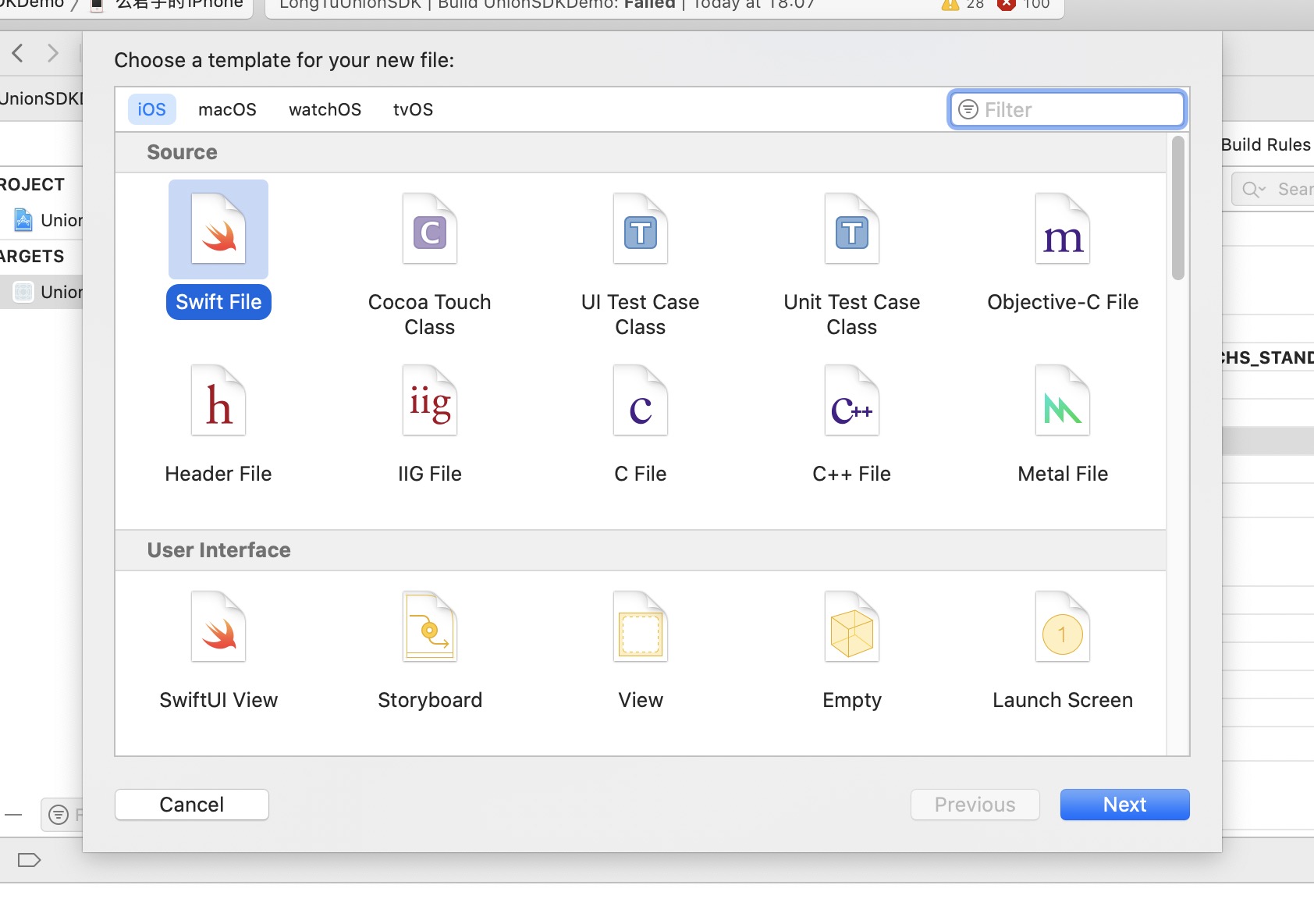Screen dimensions: 1314x924
Task: Click the Next button
Action: pyautogui.click(x=1124, y=805)
